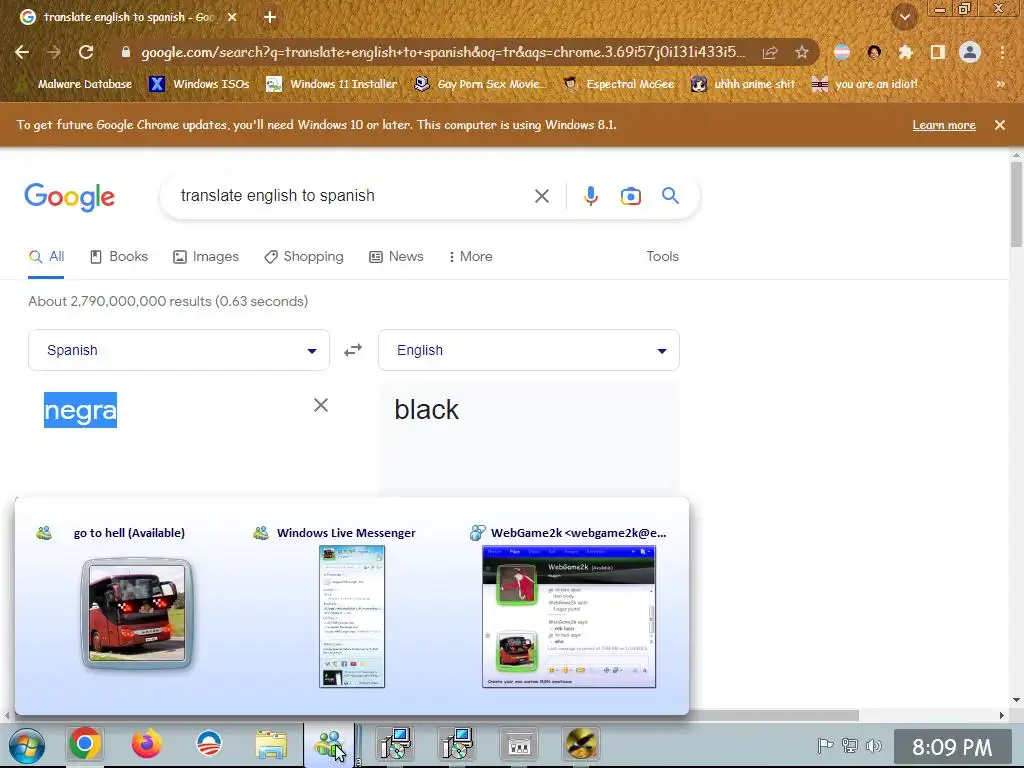Viewport: 1024px width, 768px height.
Task: Close the translate english to spanish tab
Action: tap(232, 17)
